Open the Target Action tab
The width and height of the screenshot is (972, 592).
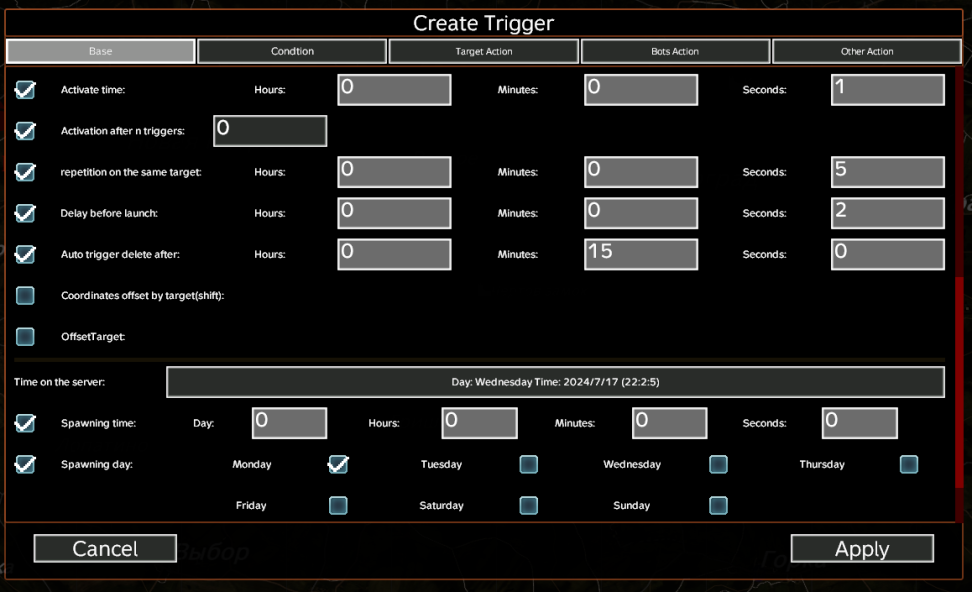[x=483, y=51]
